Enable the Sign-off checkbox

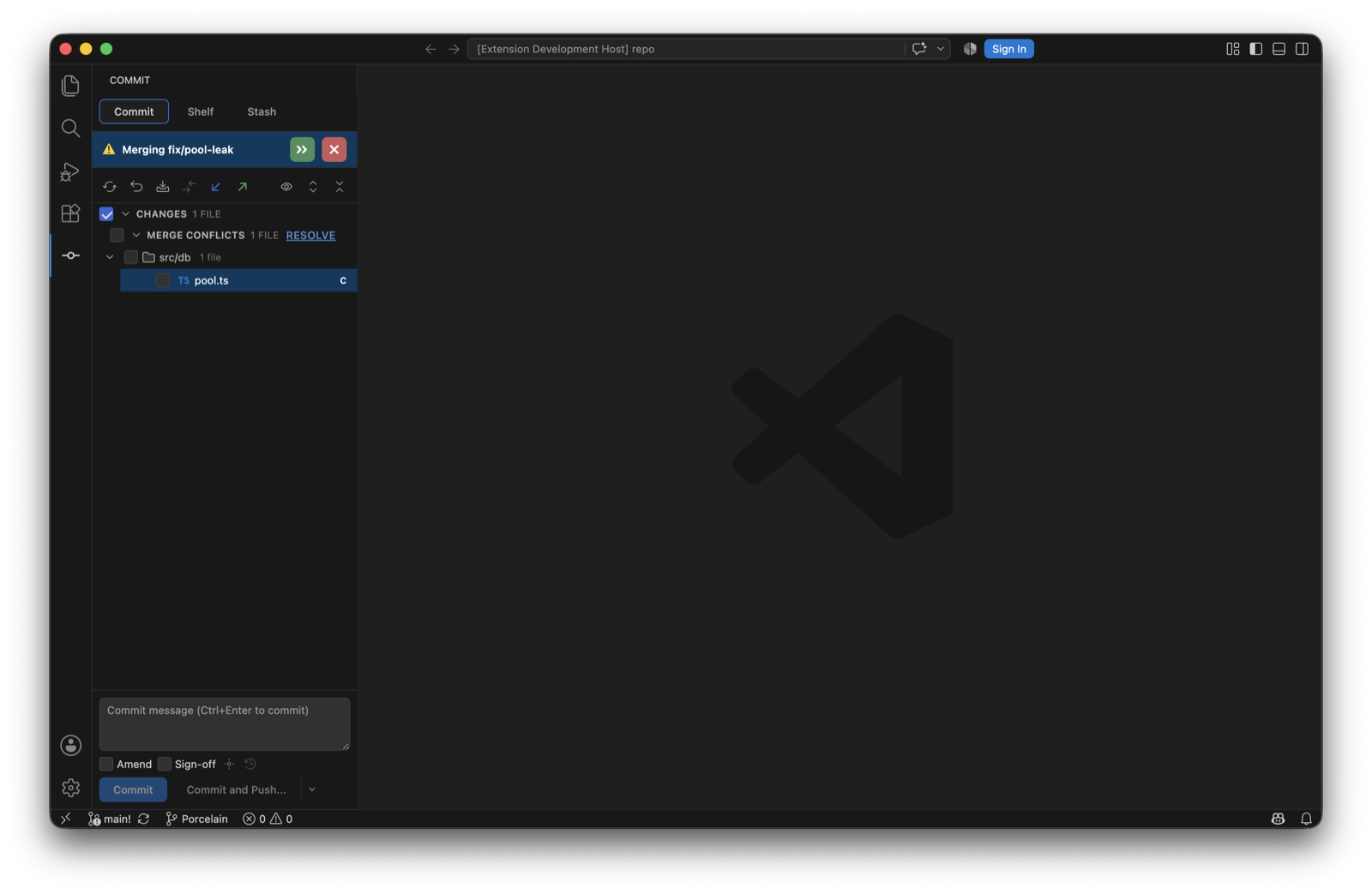(x=165, y=764)
